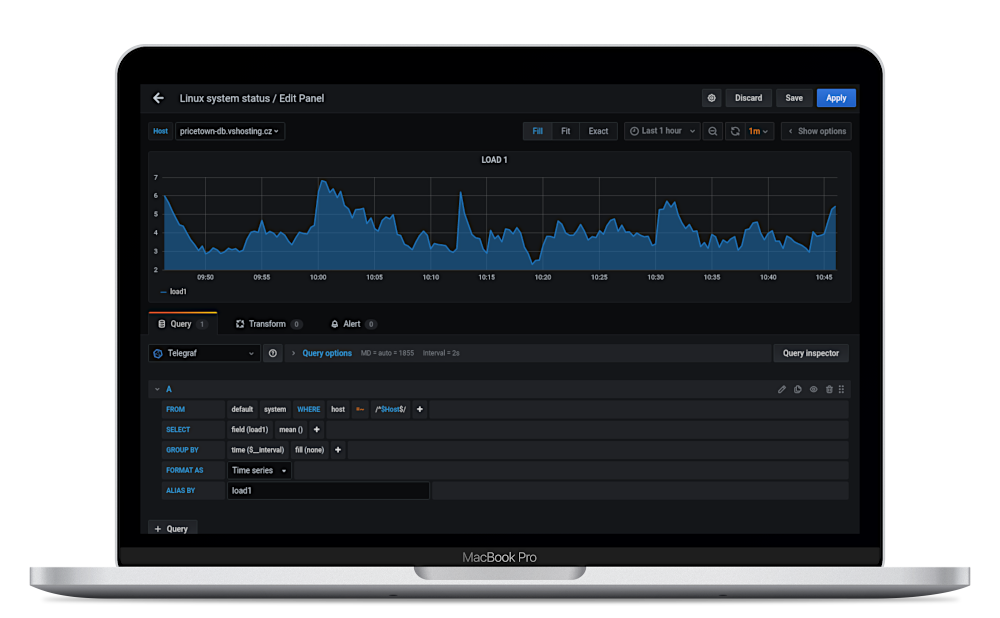Screen dimensions: 1000x618
Task: Add a clause in the GROUP BY row
Action: (x=338, y=450)
